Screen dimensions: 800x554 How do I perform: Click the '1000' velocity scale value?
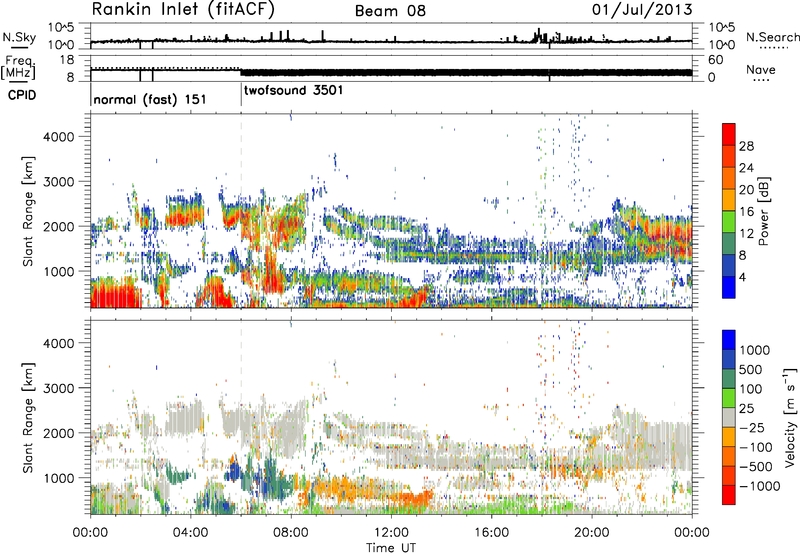pyautogui.click(x=755, y=350)
